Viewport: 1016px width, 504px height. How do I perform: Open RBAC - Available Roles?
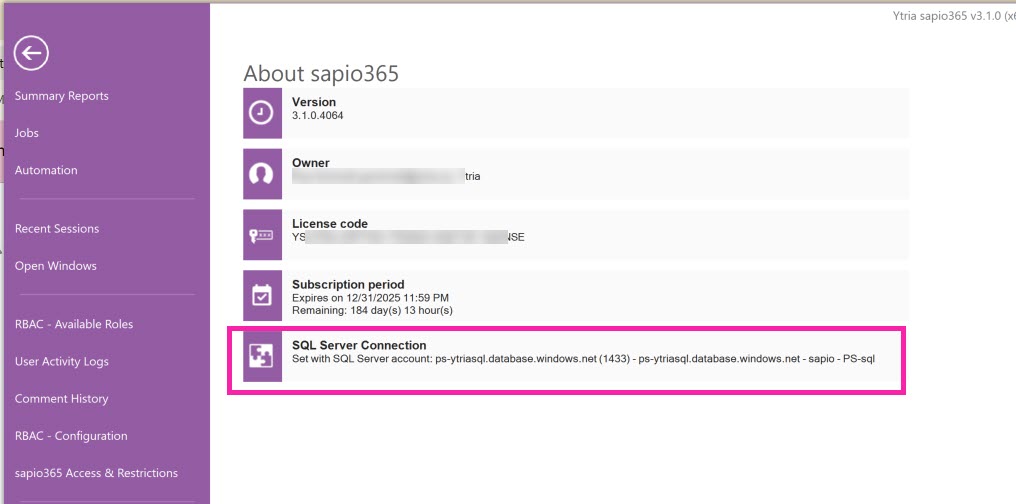74,324
